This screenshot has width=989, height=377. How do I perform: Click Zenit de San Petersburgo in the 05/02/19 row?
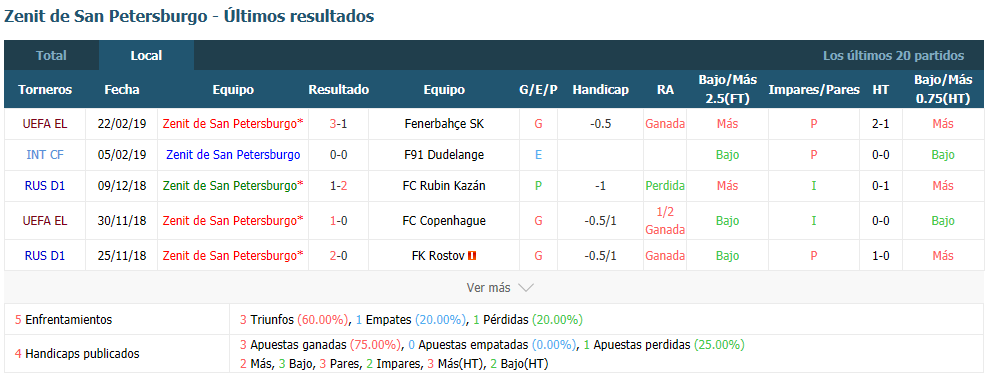(x=233, y=154)
